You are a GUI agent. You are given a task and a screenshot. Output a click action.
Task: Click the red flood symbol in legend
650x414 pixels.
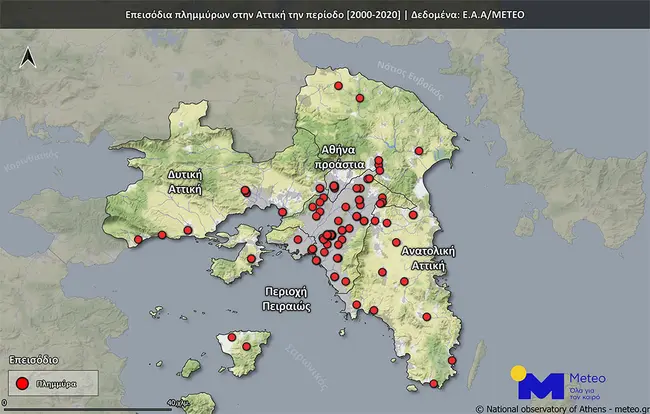[x=22, y=381]
